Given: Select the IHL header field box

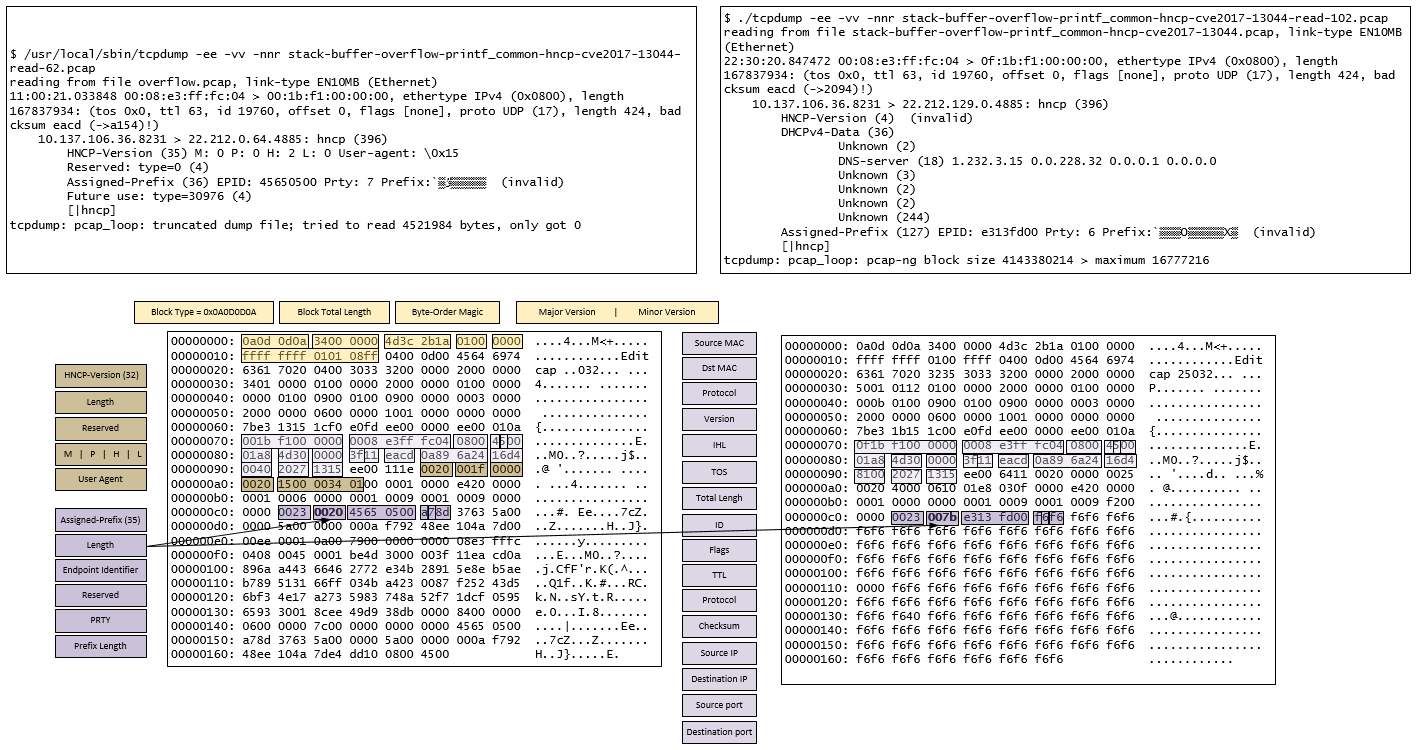Looking at the screenshot, I should (x=719, y=445).
